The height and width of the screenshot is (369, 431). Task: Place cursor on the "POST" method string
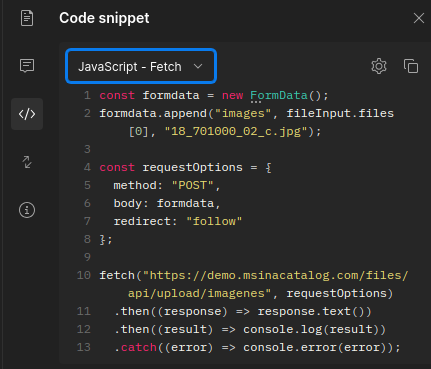tap(192, 185)
